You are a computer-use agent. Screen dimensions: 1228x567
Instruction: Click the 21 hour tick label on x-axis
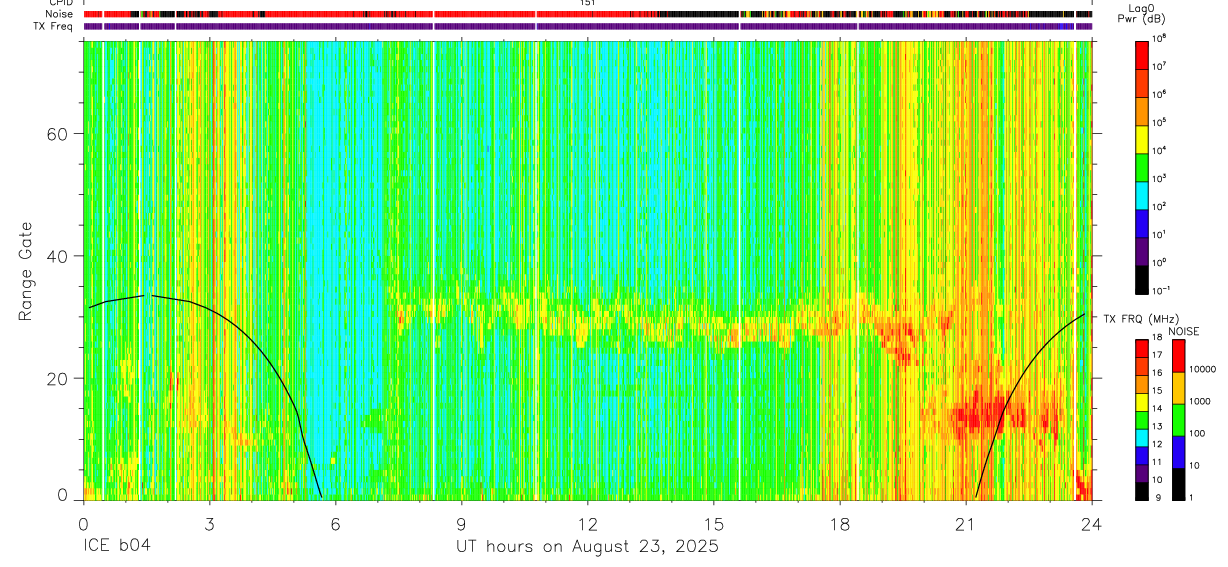click(965, 523)
